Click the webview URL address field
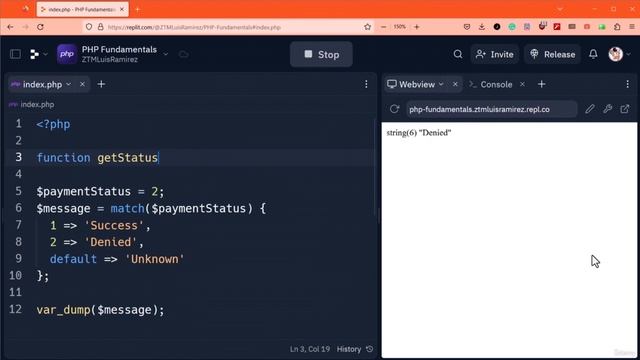 click(491, 109)
